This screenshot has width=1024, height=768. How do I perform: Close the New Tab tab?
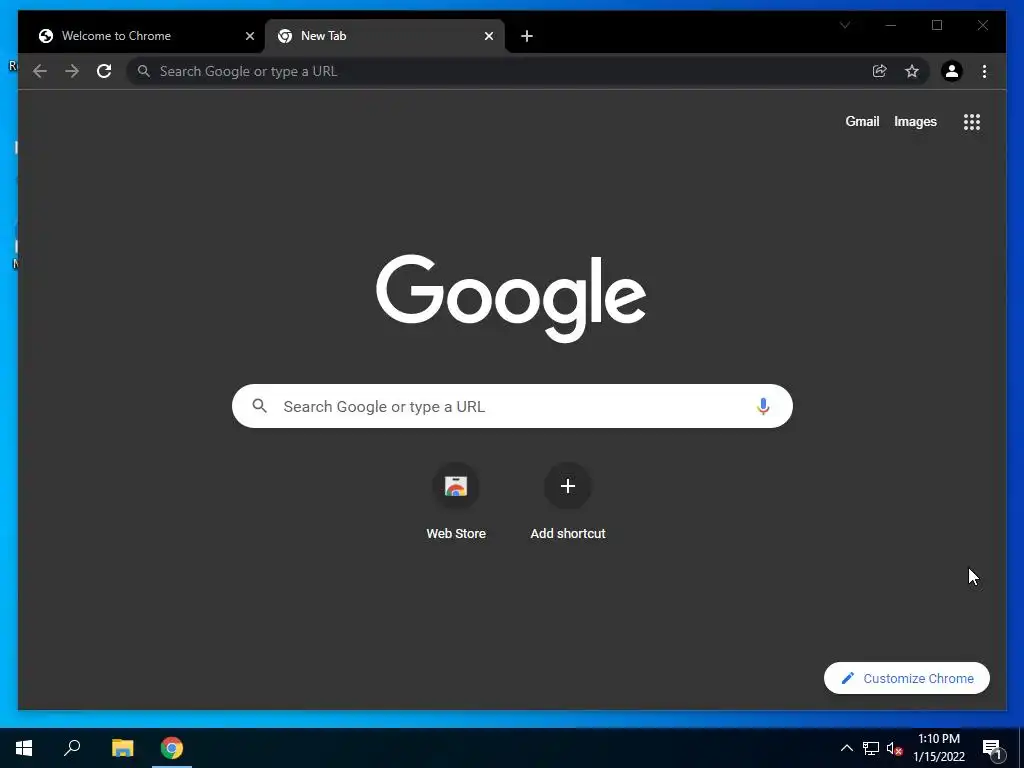point(488,36)
